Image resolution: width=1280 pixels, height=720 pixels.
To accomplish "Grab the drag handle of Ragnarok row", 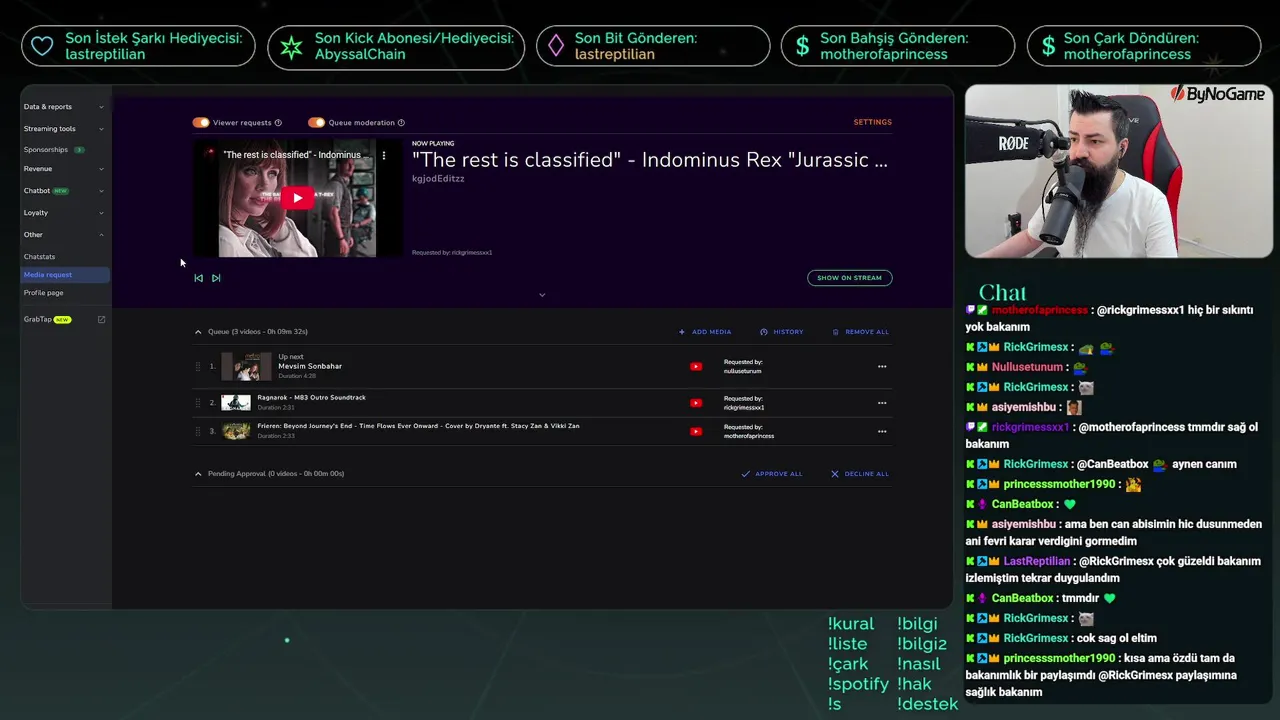I will 198,403.
